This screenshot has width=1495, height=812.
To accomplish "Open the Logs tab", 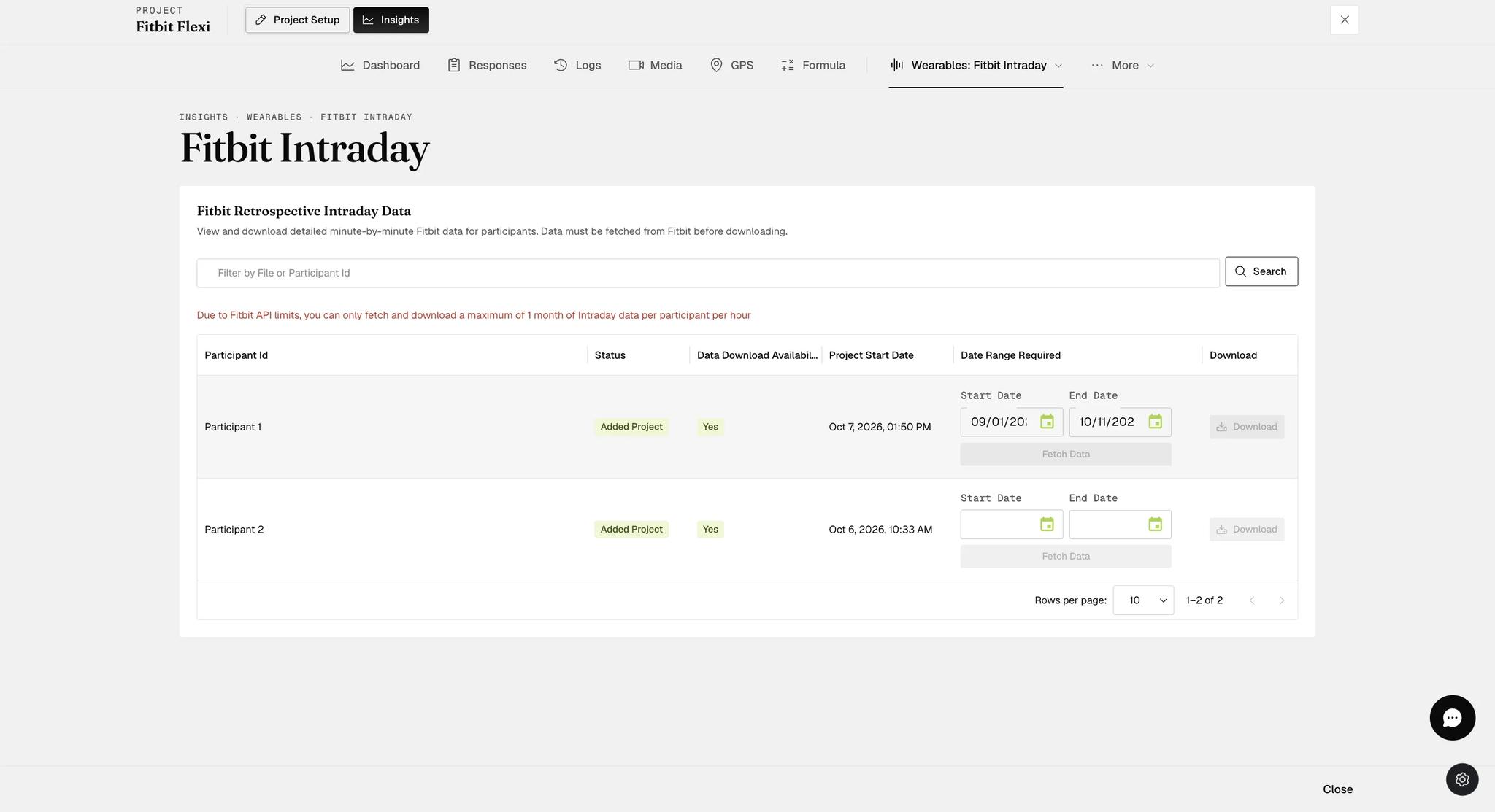I will (x=577, y=65).
